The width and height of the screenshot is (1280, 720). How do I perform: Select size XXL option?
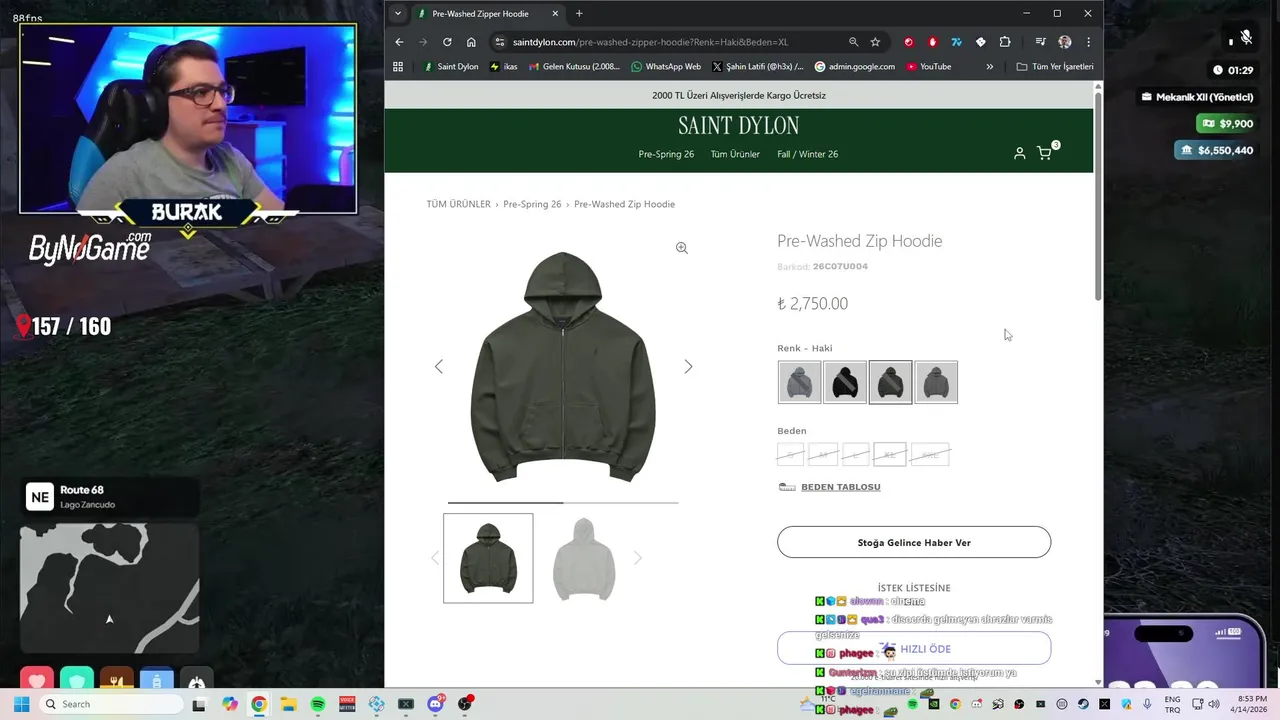pyautogui.click(x=930, y=455)
